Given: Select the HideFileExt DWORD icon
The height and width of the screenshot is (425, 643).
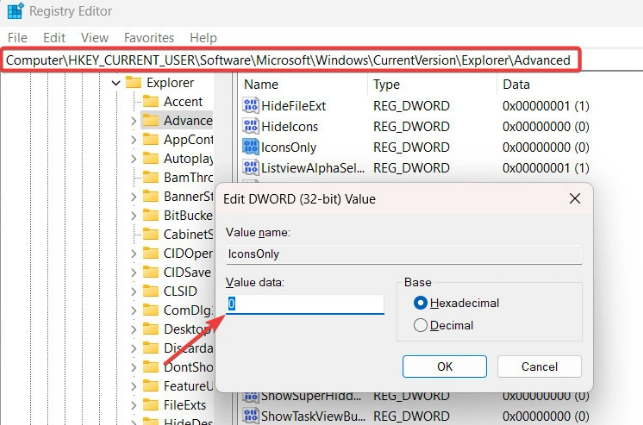Looking at the screenshot, I should (250, 105).
